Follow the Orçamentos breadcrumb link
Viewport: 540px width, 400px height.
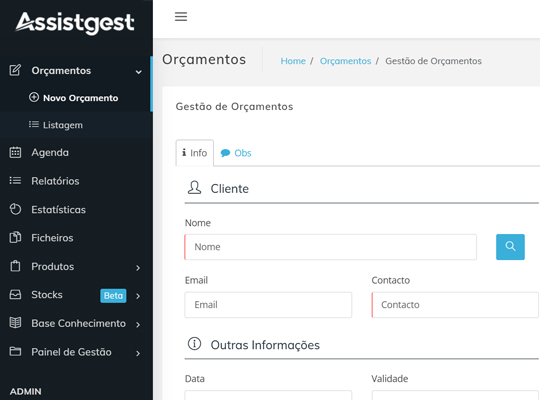tap(345, 61)
